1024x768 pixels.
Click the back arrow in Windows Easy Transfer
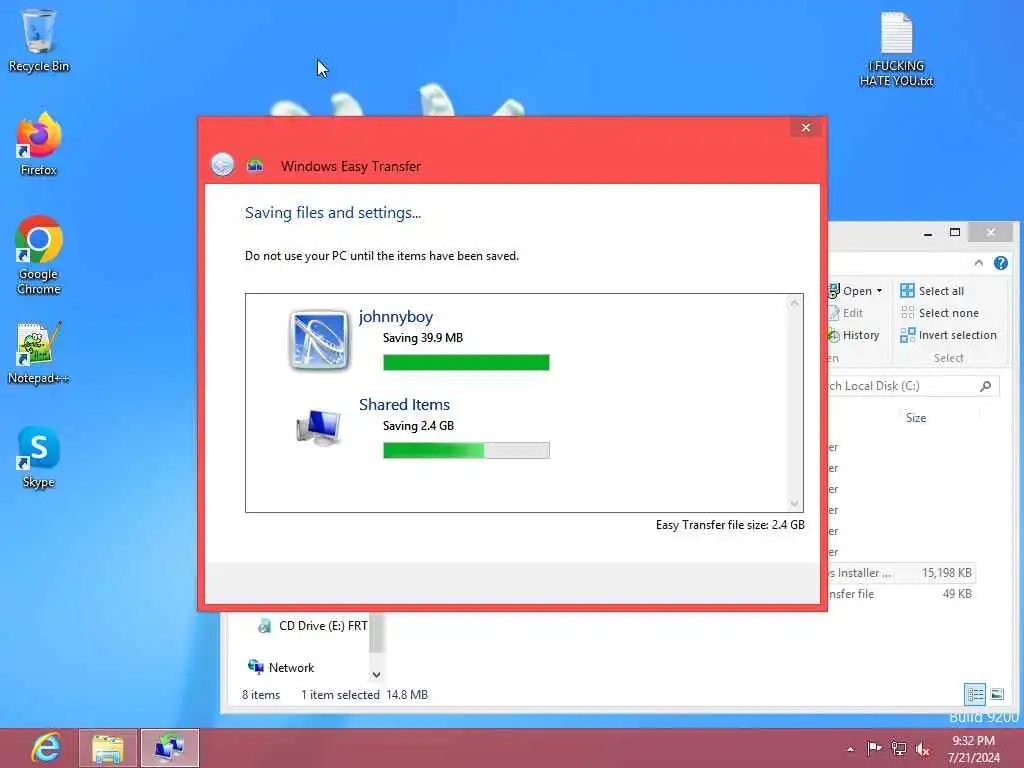(x=223, y=165)
